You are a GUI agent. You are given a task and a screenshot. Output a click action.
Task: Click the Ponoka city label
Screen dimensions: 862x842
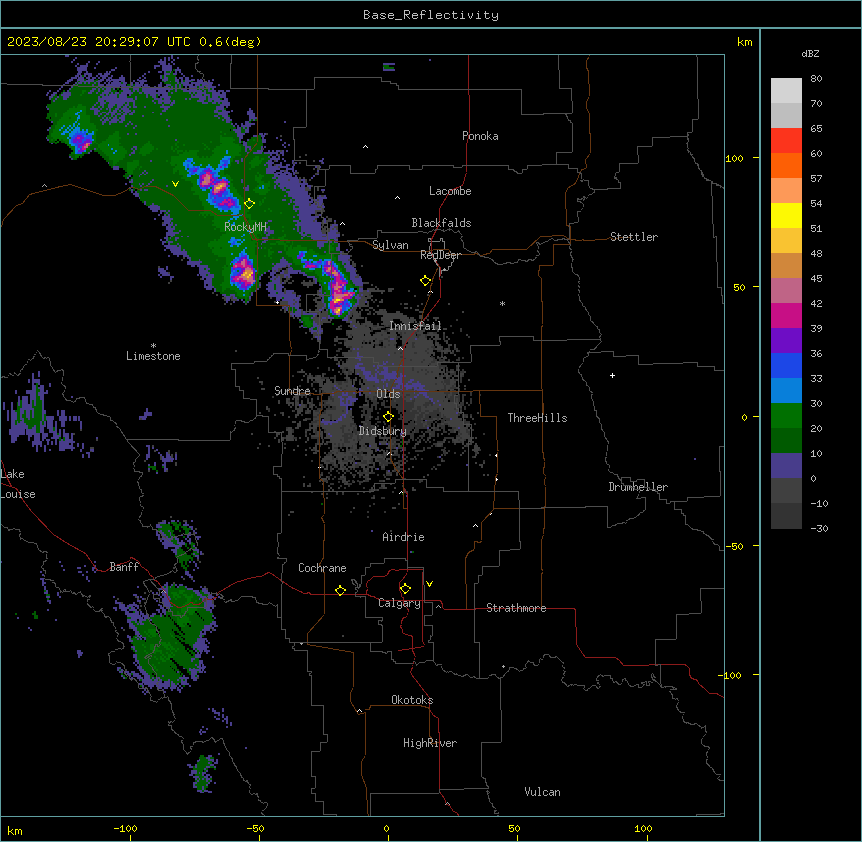(x=480, y=136)
